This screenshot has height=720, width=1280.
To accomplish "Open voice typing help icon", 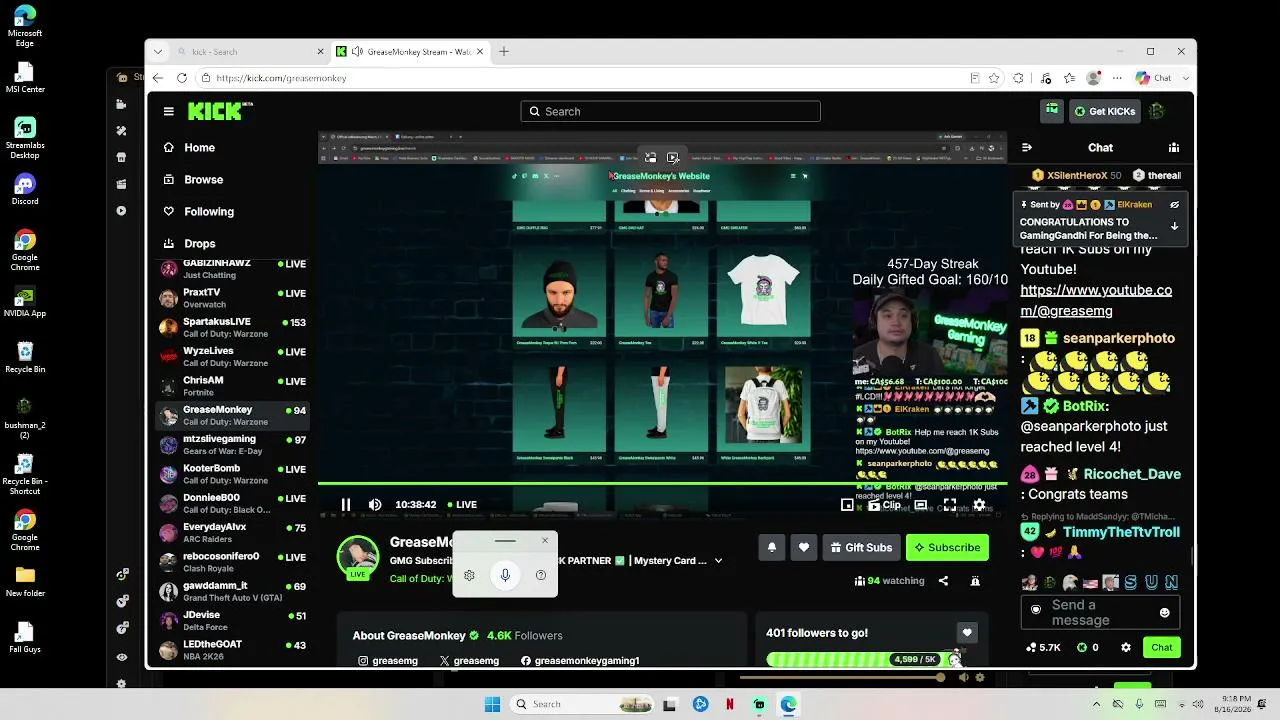I will (541, 575).
